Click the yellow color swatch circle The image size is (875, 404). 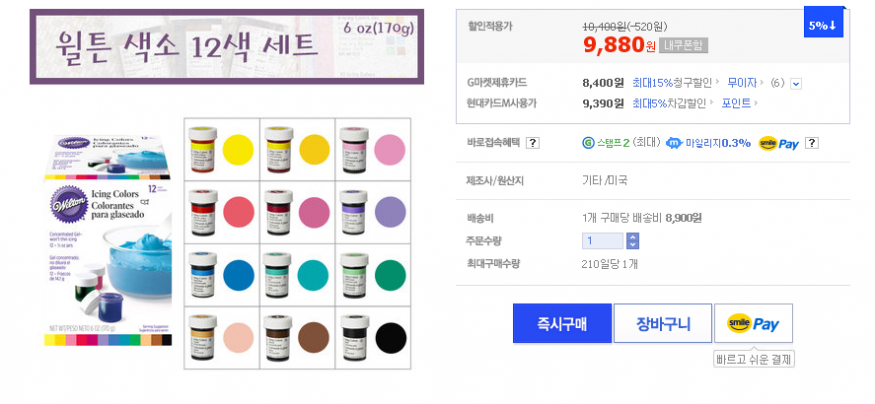point(238,149)
